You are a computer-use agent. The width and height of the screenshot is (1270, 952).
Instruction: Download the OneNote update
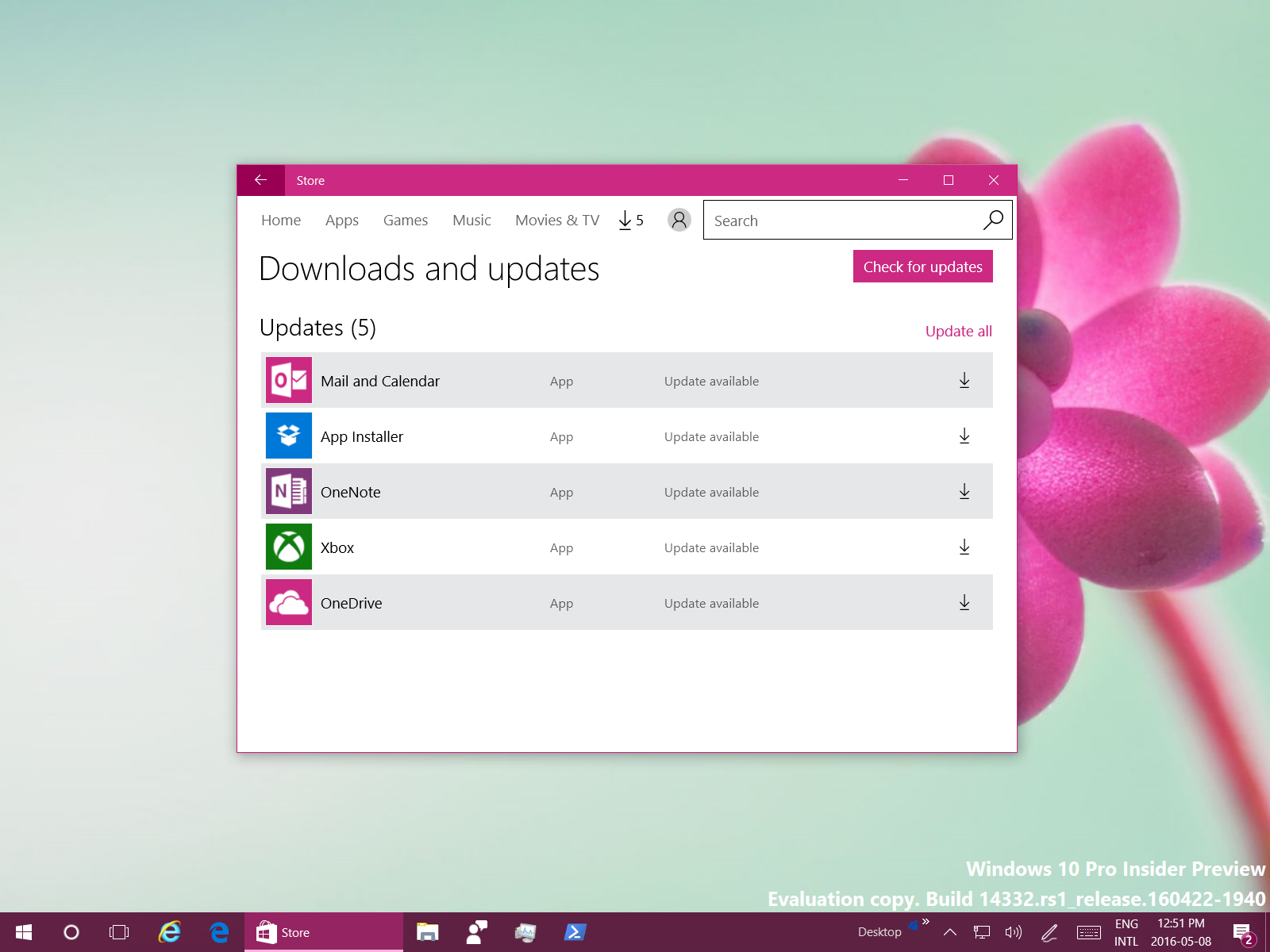point(964,492)
